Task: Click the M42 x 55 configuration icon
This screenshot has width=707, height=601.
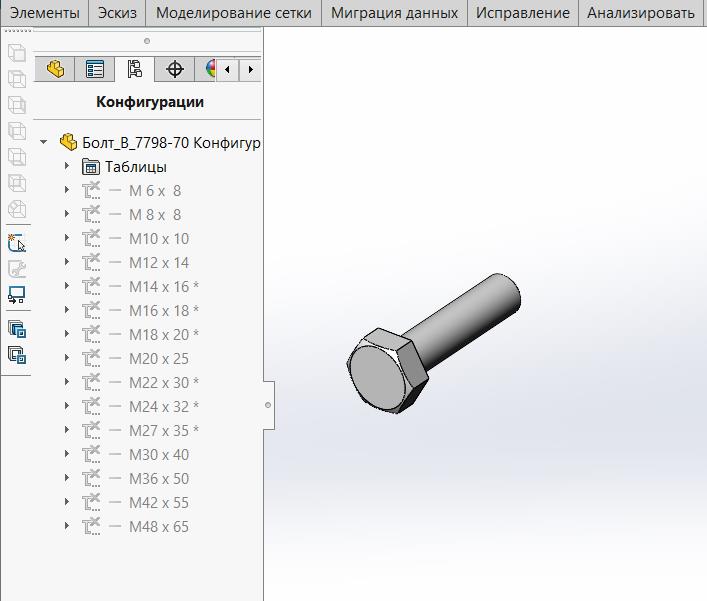Action: 91,502
